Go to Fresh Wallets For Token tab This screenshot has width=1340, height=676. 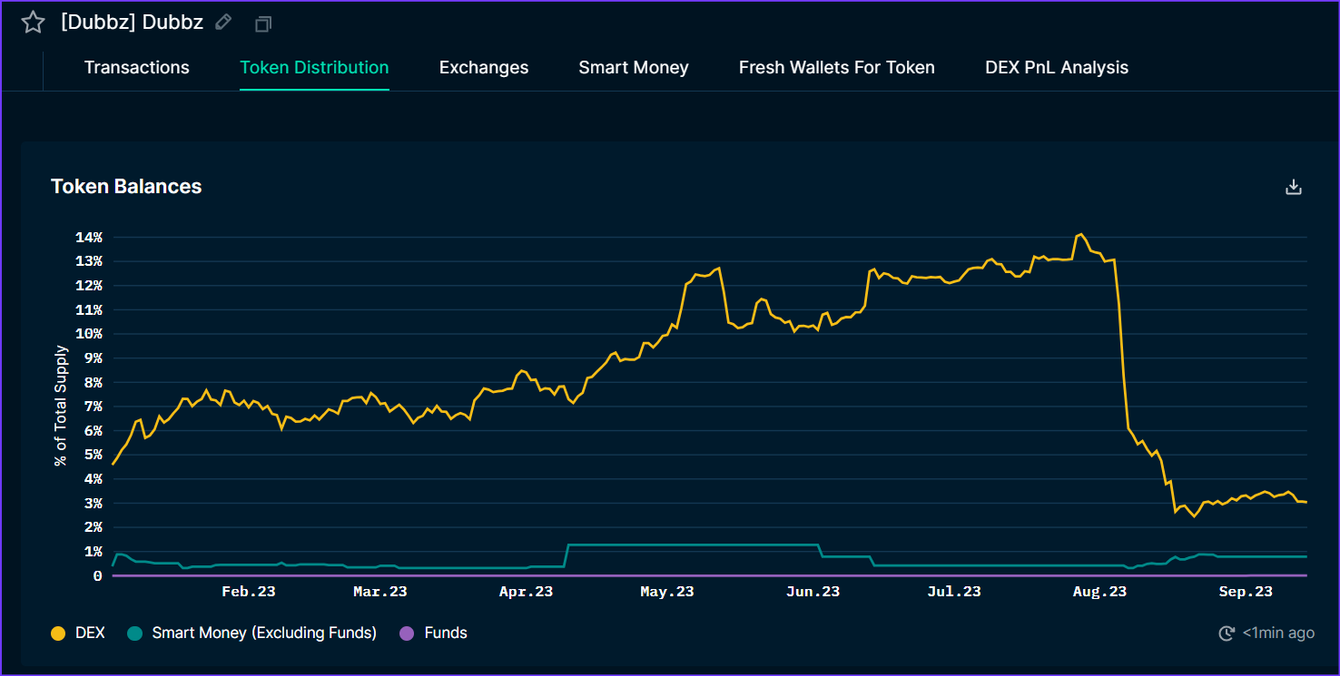tap(837, 67)
